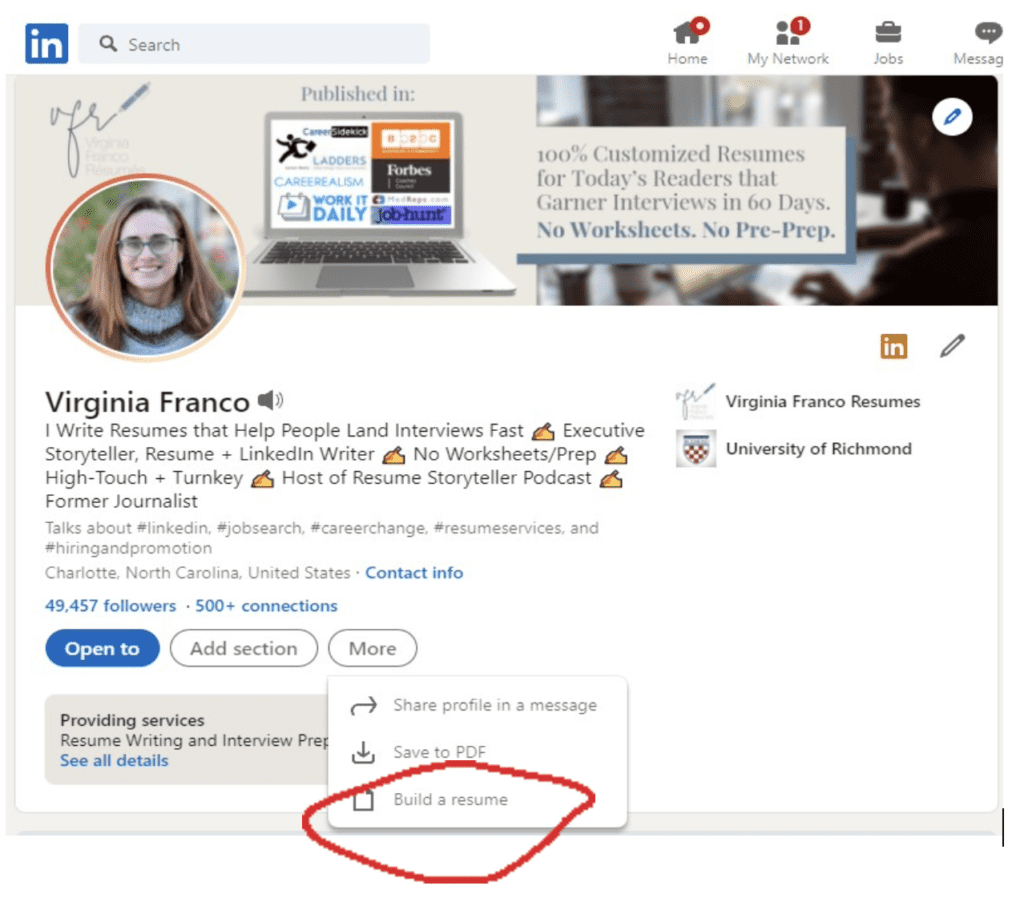The image size is (1024, 902).
Task: Open 500+ connections link
Action: click(x=266, y=605)
